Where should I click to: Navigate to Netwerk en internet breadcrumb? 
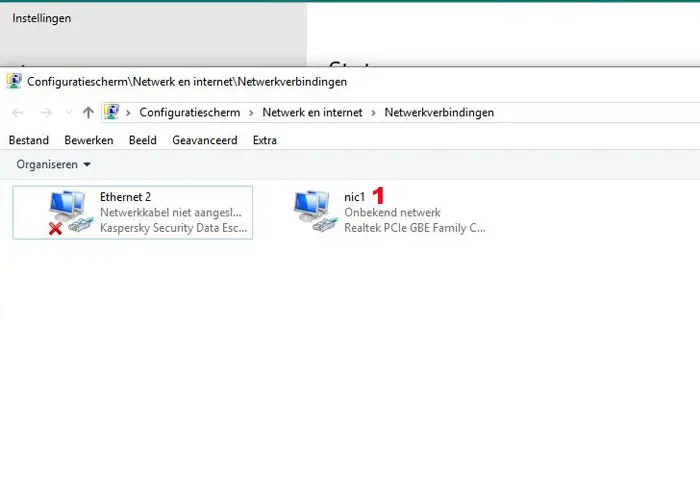[312, 113]
